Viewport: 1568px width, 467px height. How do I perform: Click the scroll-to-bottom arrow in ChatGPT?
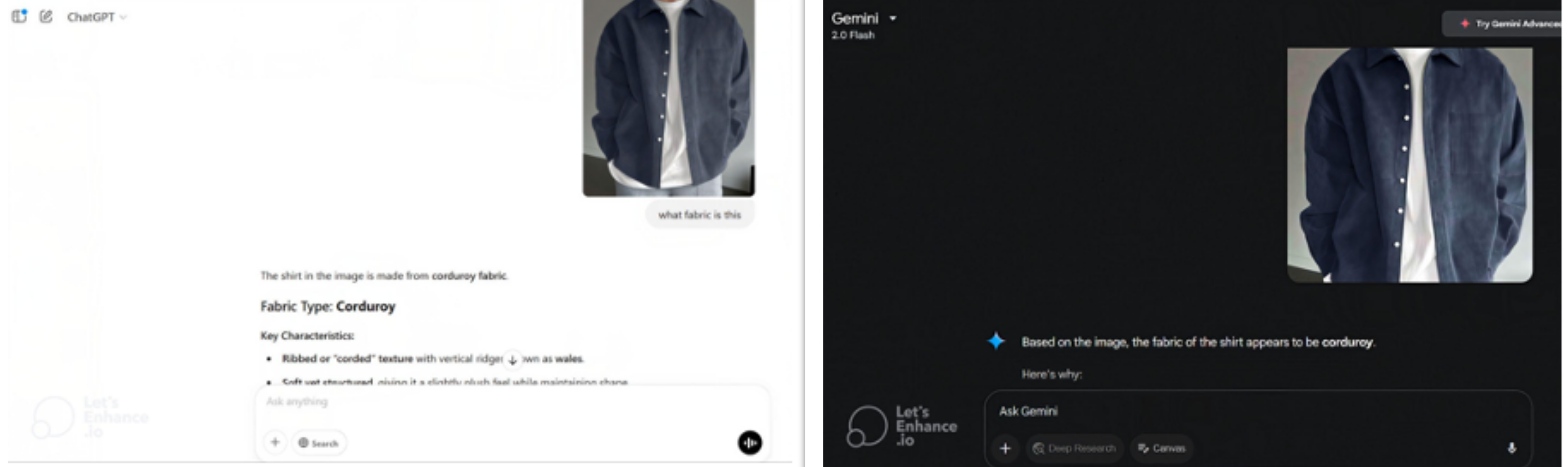[x=512, y=360]
